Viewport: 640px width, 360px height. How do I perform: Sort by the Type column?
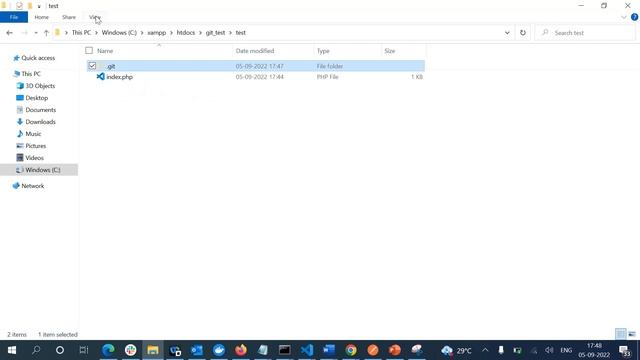pyautogui.click(x=323, y=51)
